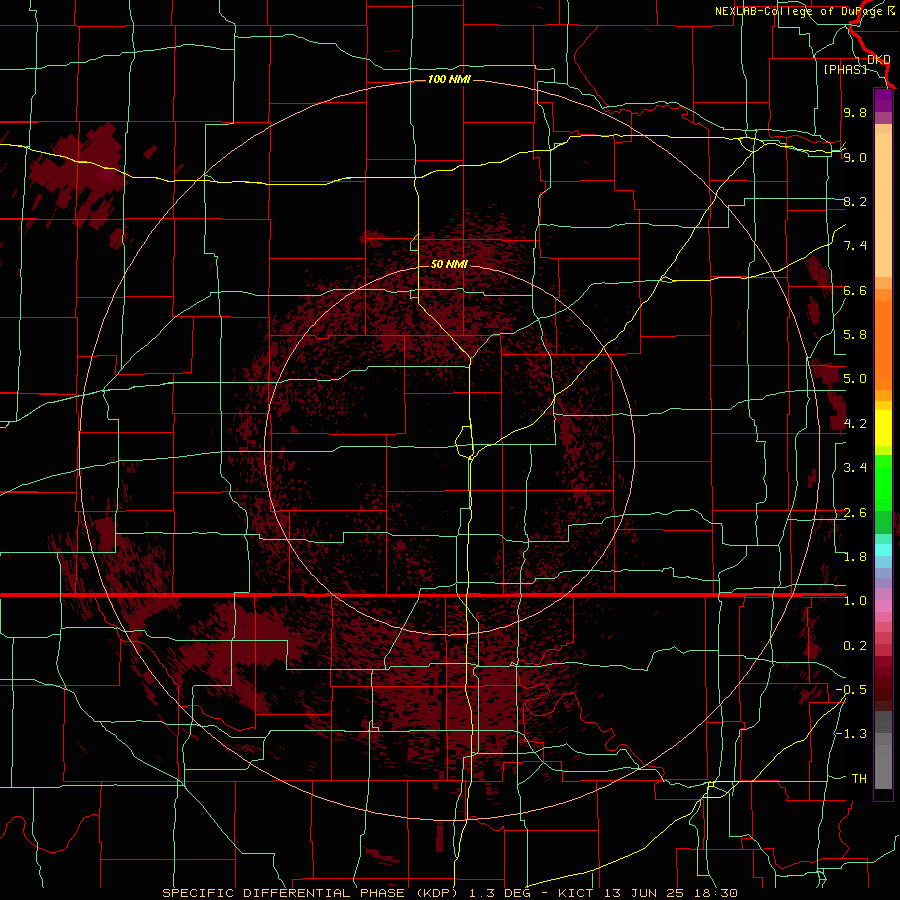Pick the yellow band in the color scale
Screen dimensions: 900x900
click(883, 428)
